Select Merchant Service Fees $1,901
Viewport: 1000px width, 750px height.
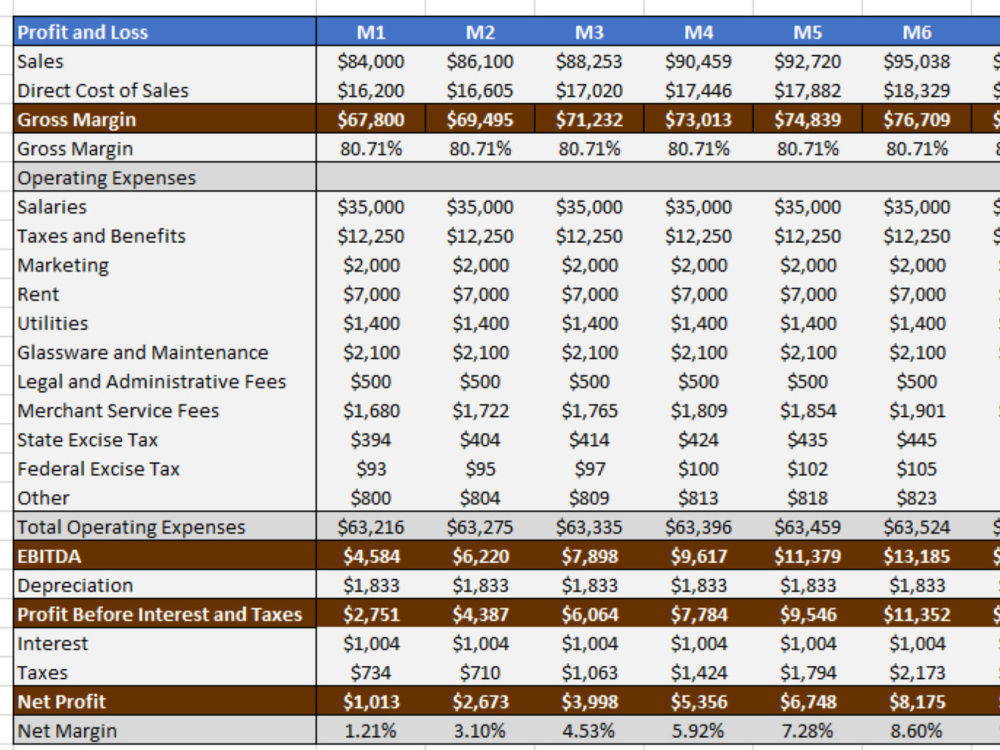tap(916, 411)
